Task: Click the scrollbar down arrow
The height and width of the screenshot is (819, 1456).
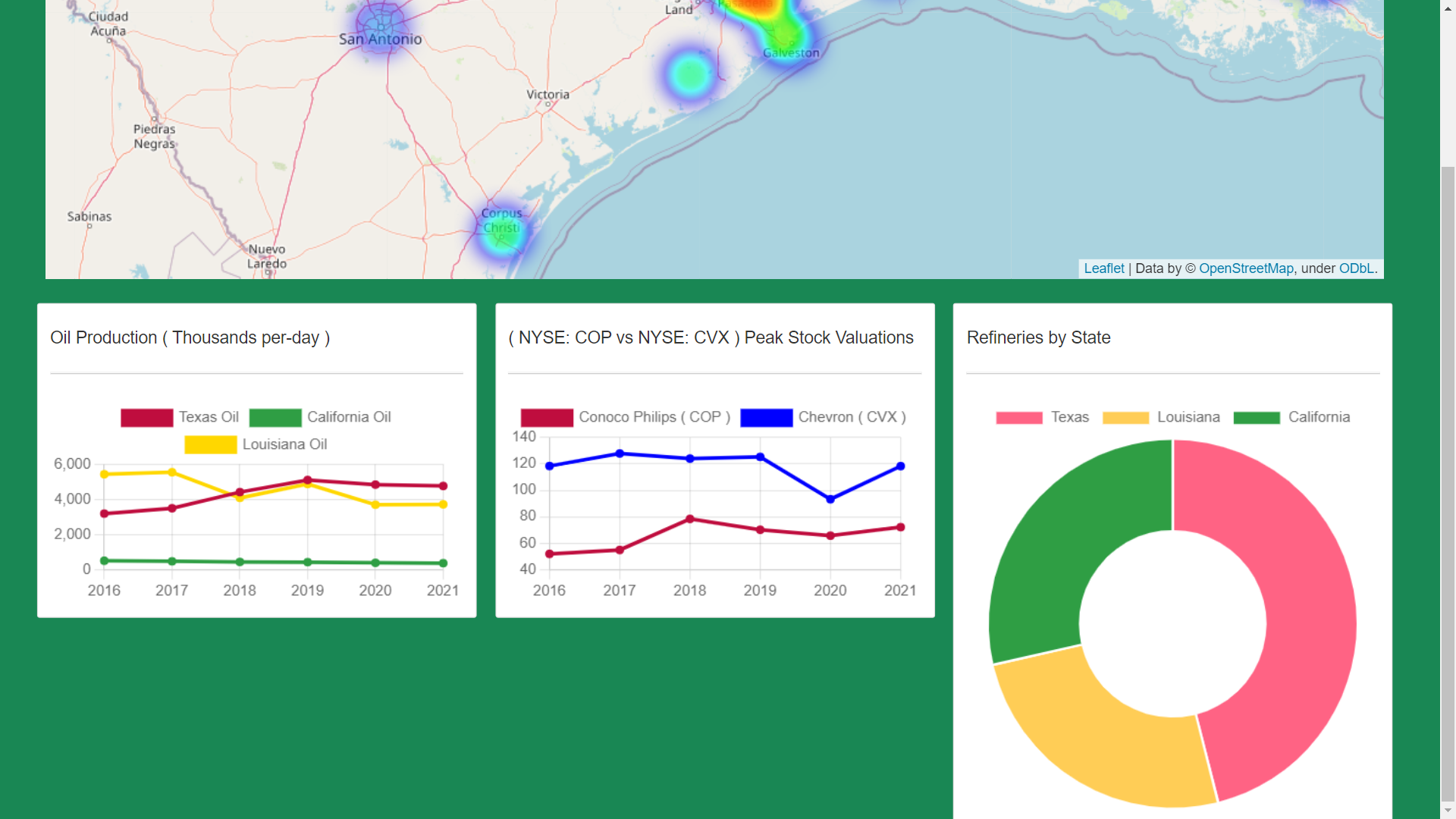Action: click(1448, 811)
